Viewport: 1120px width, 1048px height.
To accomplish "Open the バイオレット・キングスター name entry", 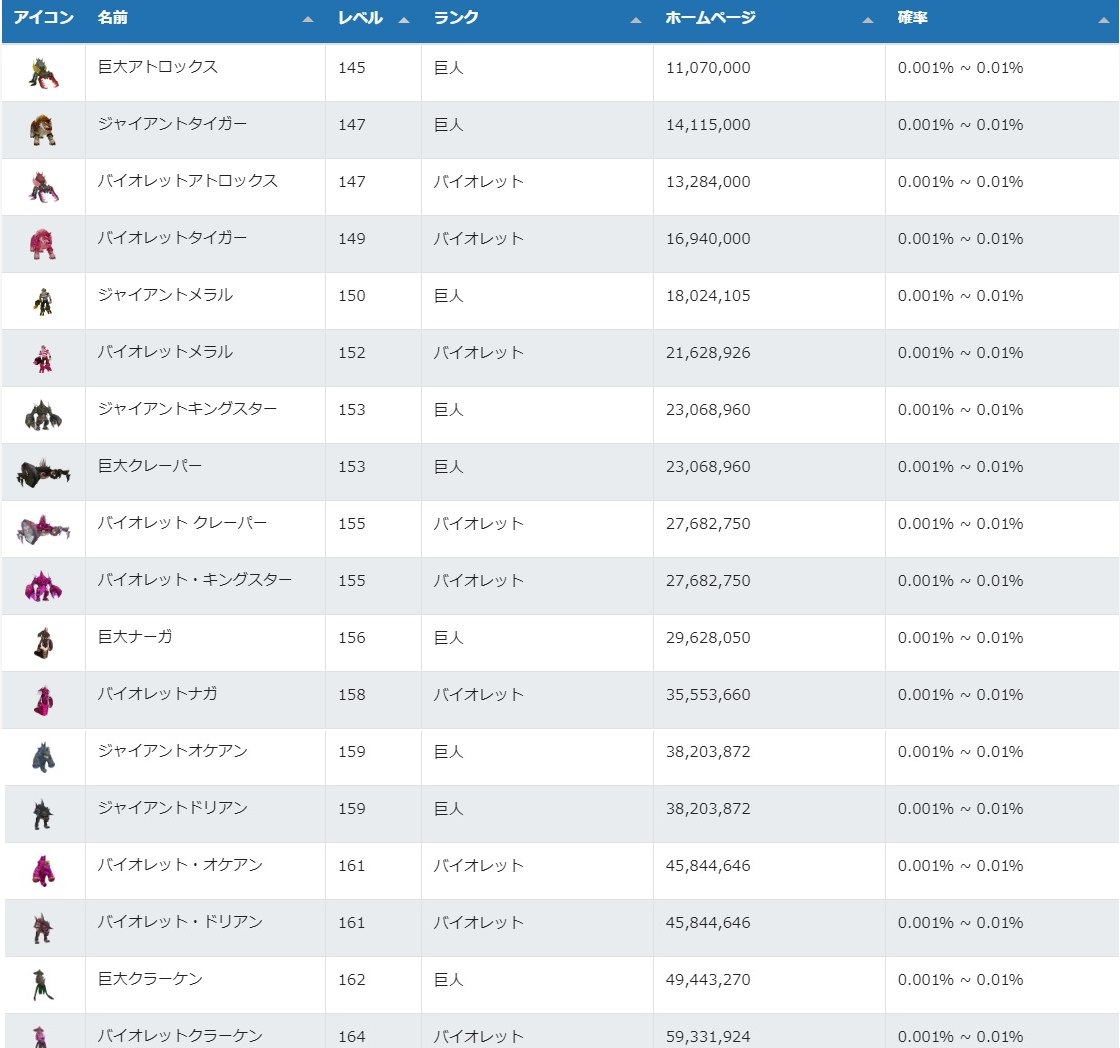I will (x=195, y=580).
